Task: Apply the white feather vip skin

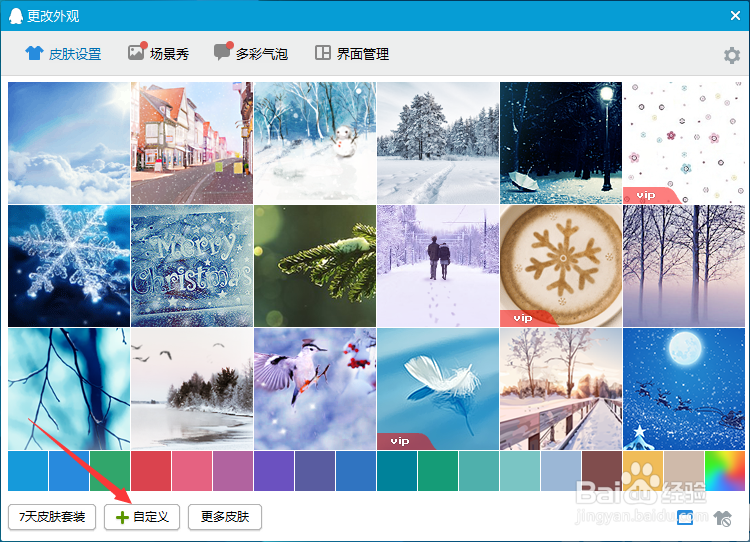Action: 438,389
